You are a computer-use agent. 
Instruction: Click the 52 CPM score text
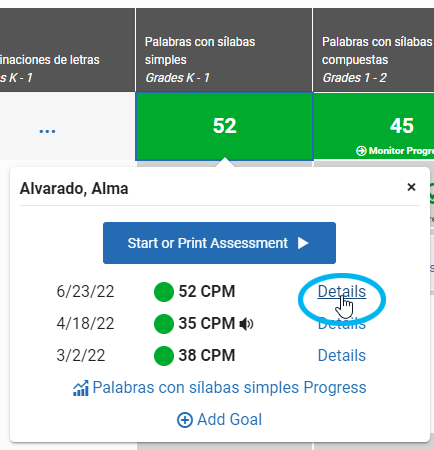click(207, 291)
